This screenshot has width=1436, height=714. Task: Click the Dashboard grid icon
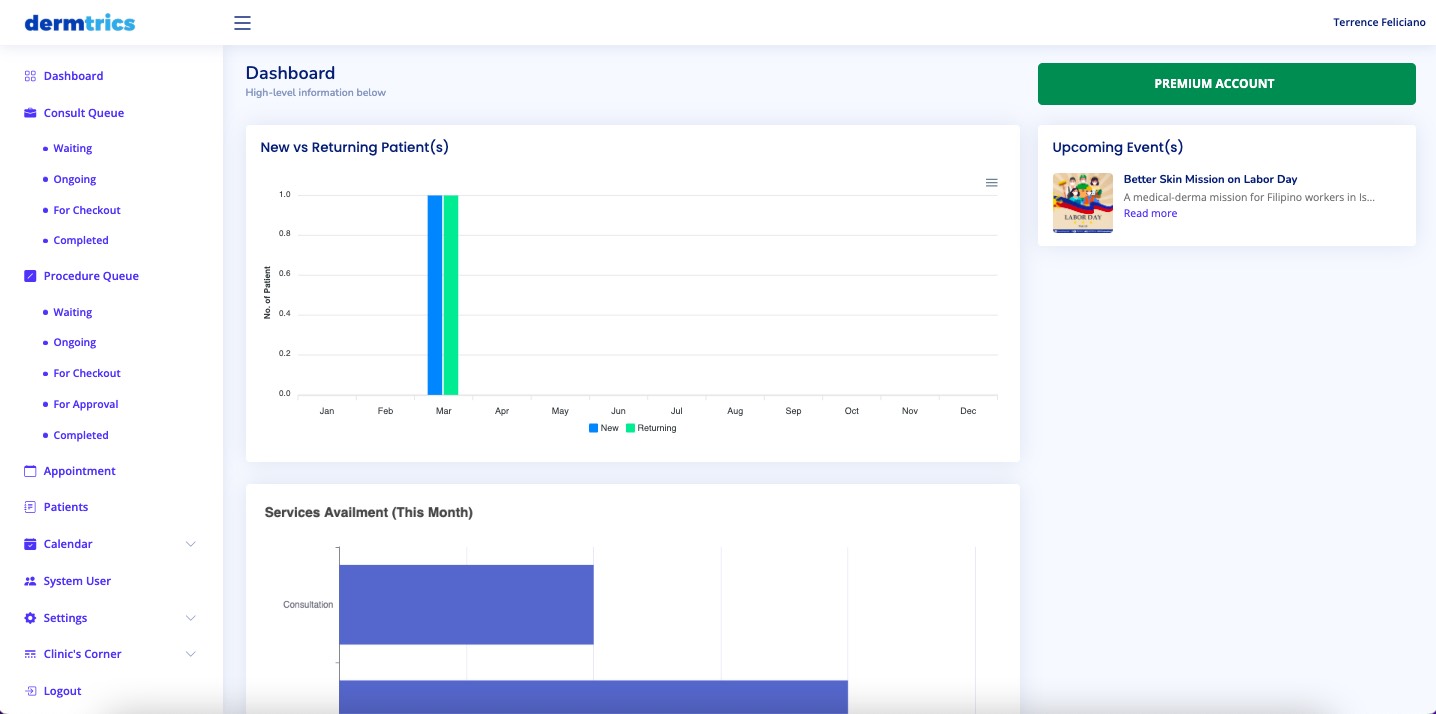tap(30, 76)
